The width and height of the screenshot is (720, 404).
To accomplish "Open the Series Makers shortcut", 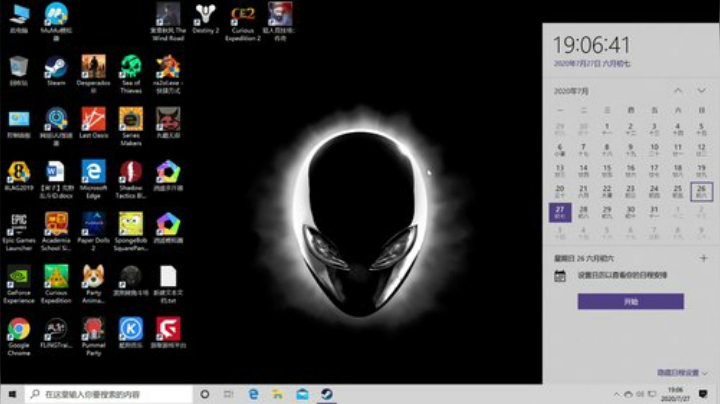I will coord(131,126).
